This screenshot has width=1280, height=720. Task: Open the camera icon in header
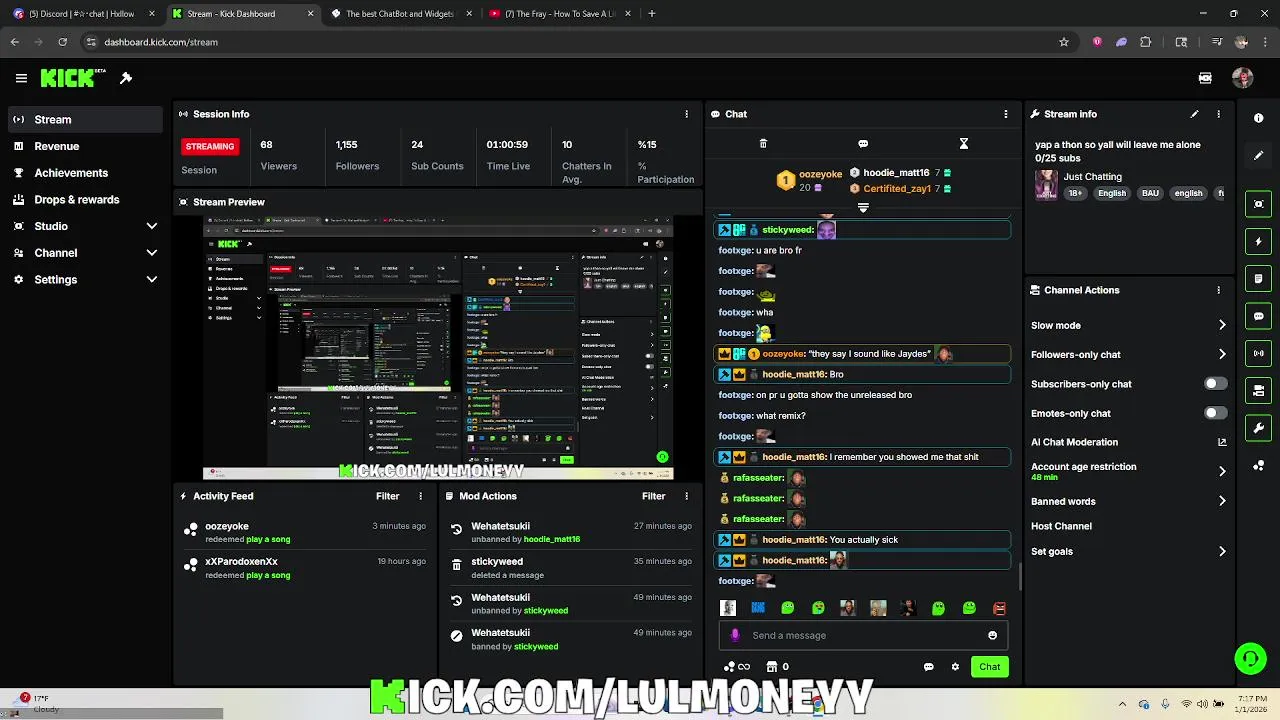[1205, 78]
